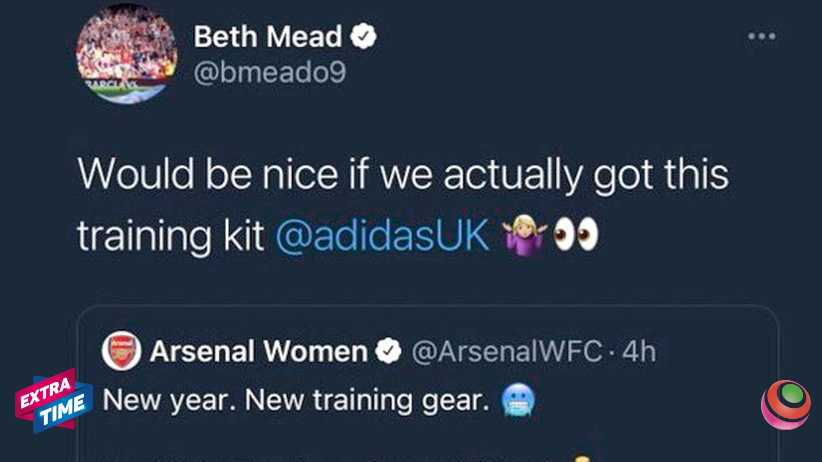
Task: Click the Extra Time logo
Action: pos(52,400)
